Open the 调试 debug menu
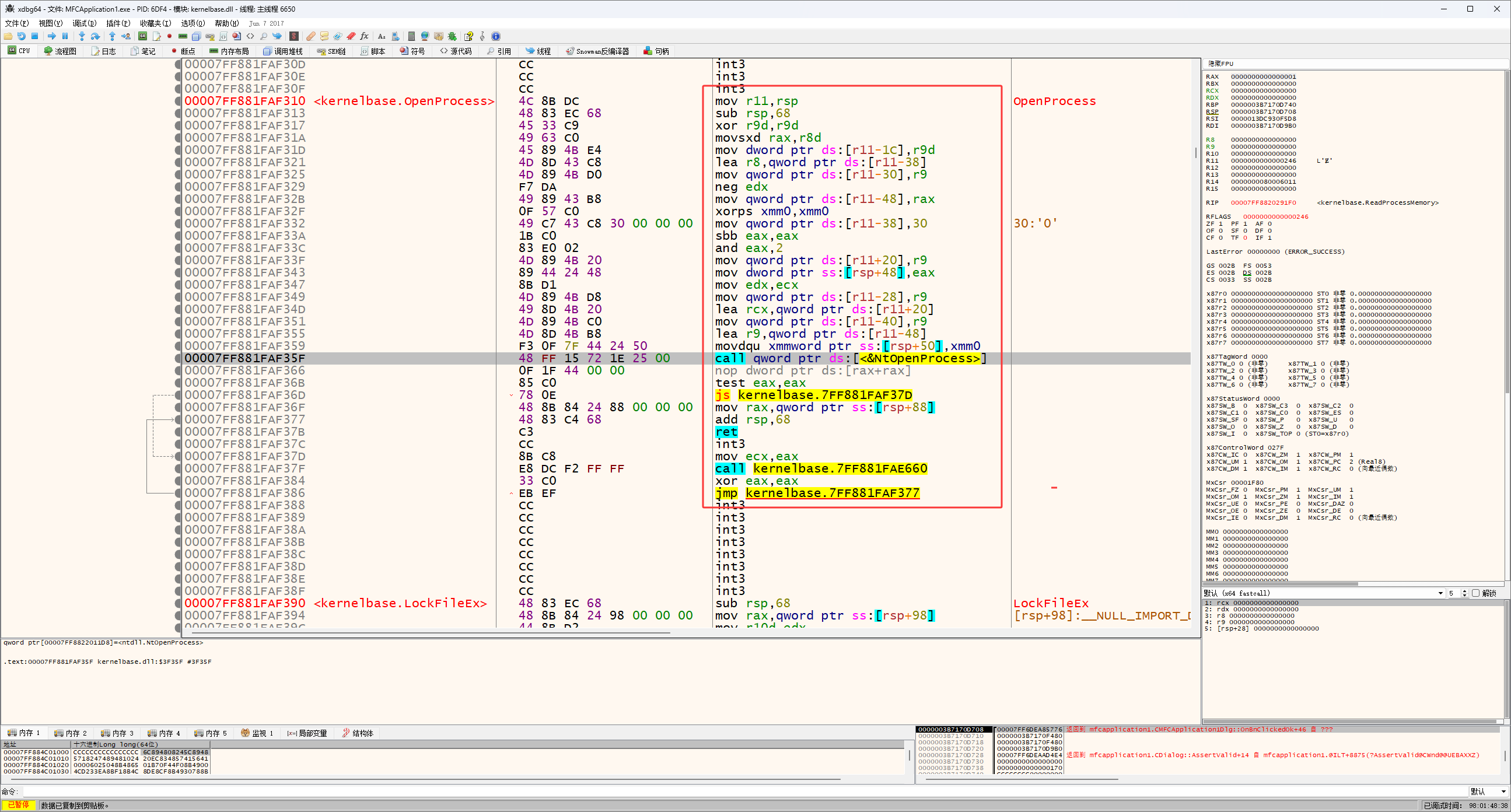The image size is (1511, 812). pyautogui.click(x=84, y=23)
